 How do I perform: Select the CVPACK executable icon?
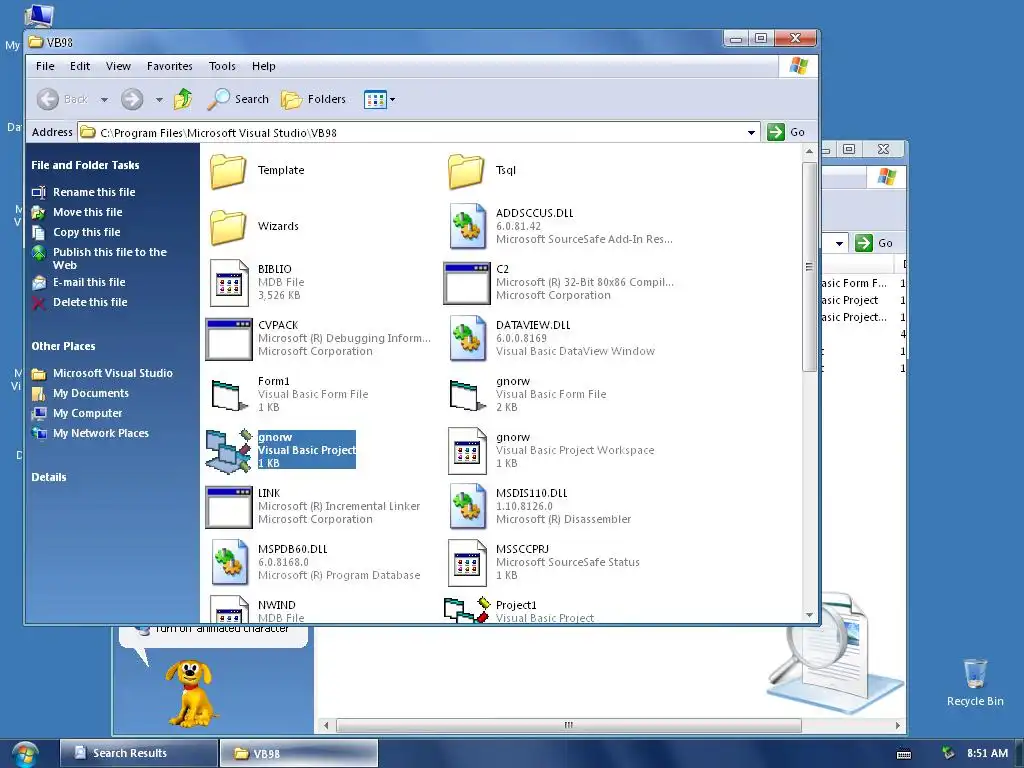[x=229, y=339]
